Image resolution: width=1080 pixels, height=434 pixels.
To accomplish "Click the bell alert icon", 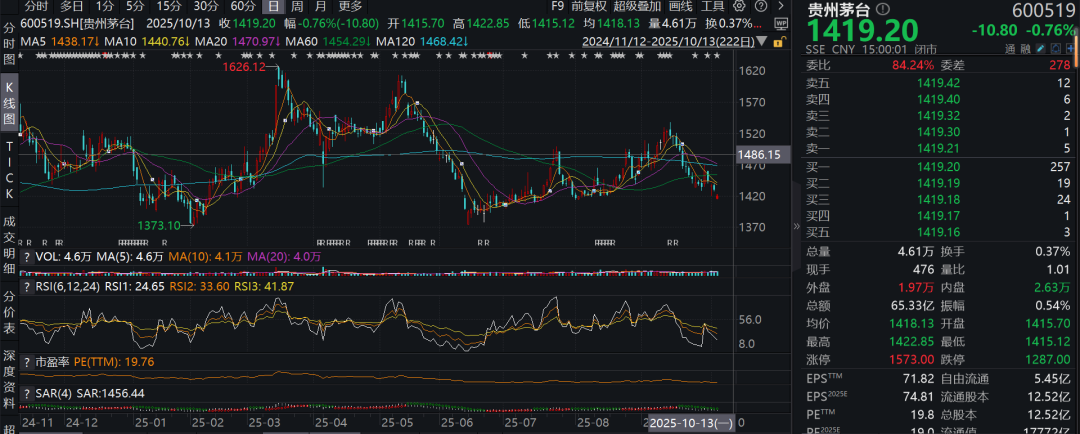I will coord(1056,48).
